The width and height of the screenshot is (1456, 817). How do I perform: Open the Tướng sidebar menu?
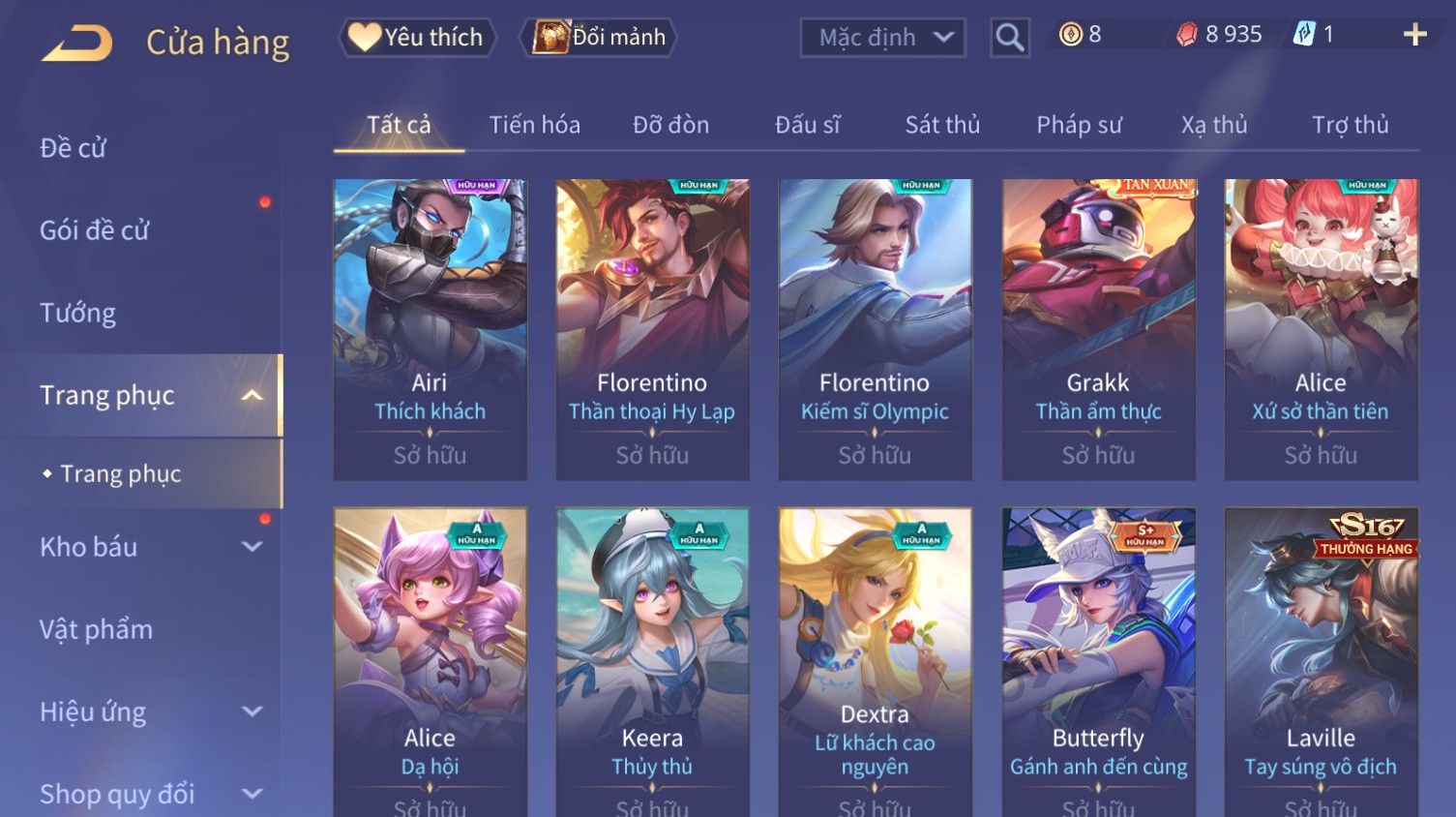point(77,313)
